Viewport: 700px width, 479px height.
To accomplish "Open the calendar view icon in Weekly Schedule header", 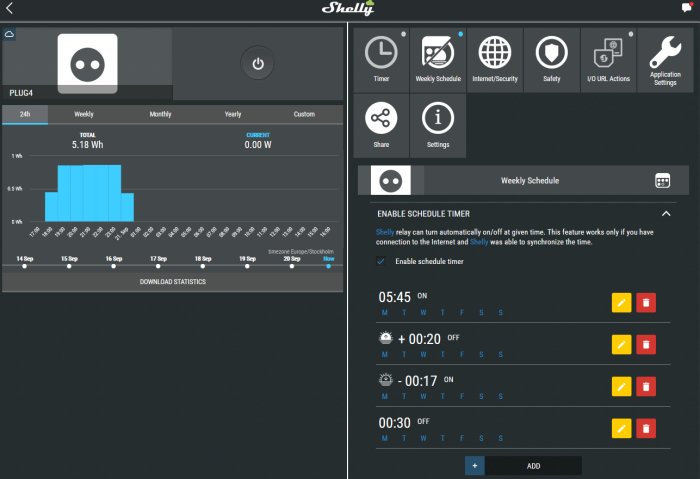I will [662, 181].
